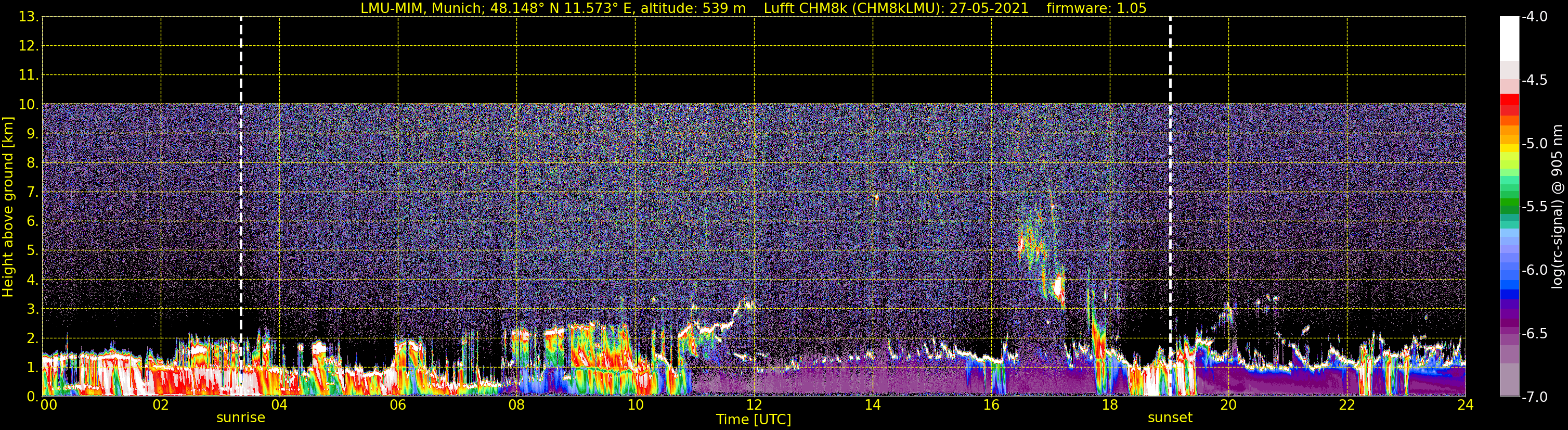Click the '18' tick on the time axis

1110,405
